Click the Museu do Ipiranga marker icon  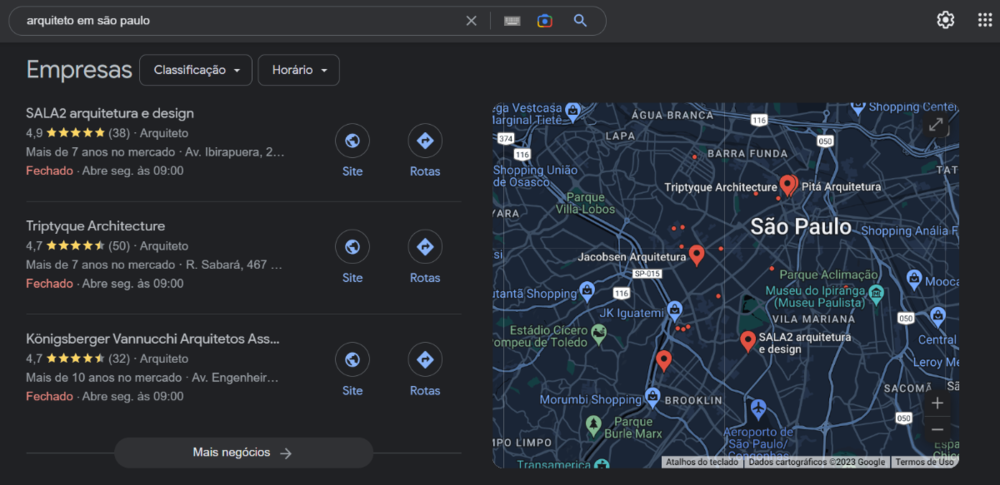click(x=876, y=294)
